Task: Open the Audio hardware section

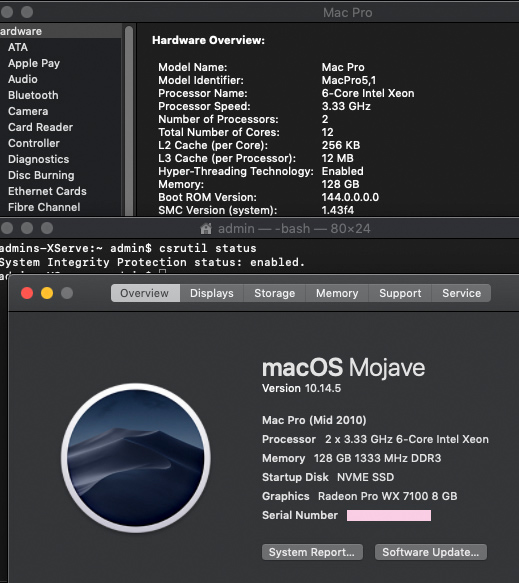Action: pos(23,79)
